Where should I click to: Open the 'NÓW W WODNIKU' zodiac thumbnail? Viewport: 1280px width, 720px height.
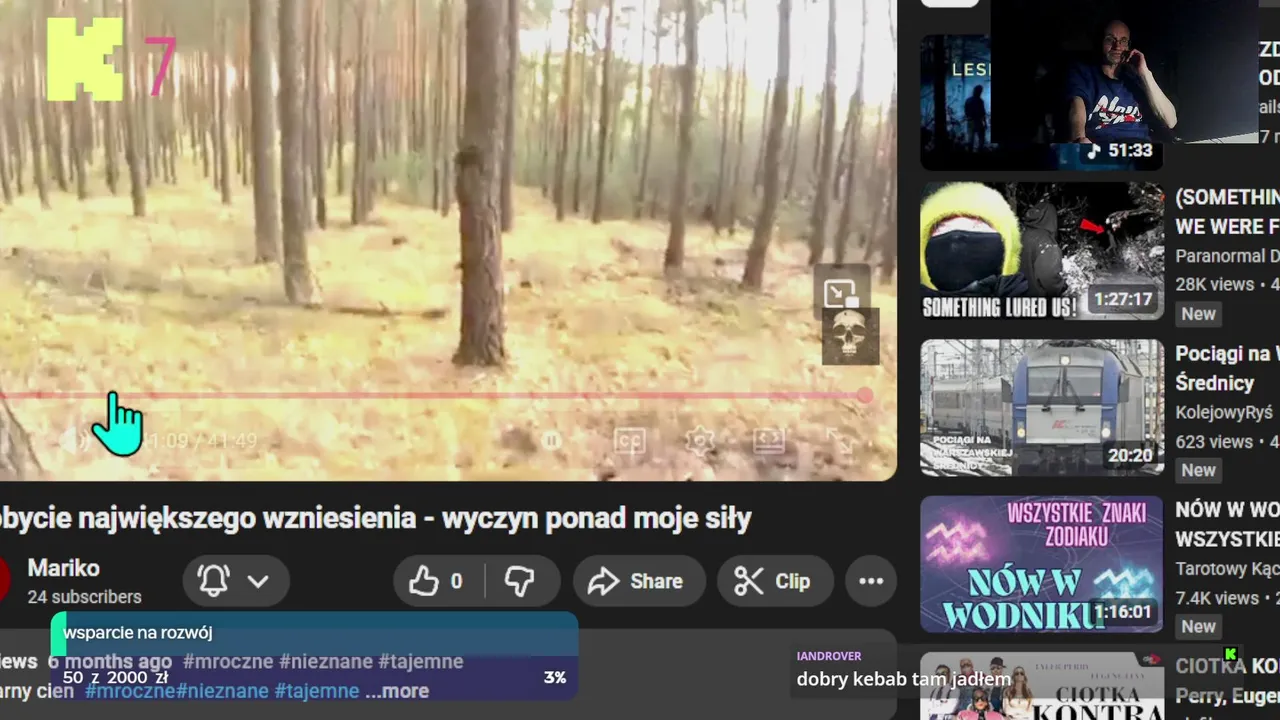(x=1042, y=564)
